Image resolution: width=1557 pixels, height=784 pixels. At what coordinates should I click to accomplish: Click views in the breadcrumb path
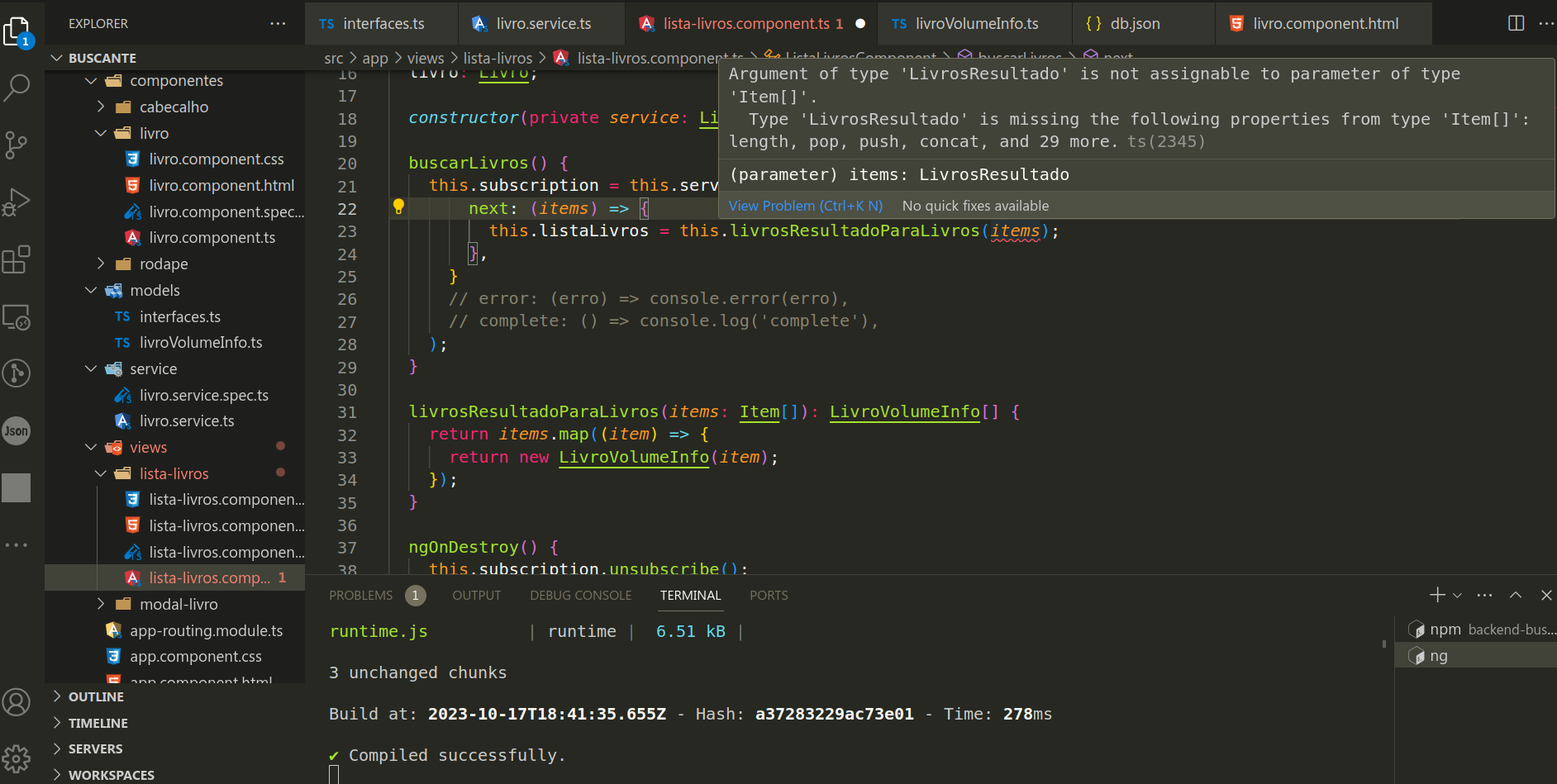pyautogui.click(x=426, y=58)
